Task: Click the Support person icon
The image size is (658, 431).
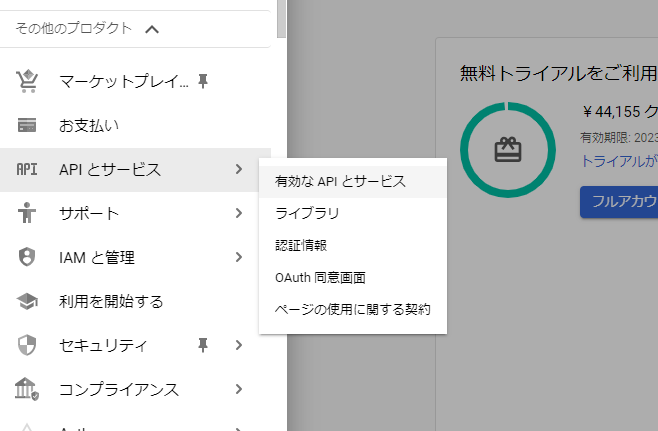Action: [x=27, y=213]
